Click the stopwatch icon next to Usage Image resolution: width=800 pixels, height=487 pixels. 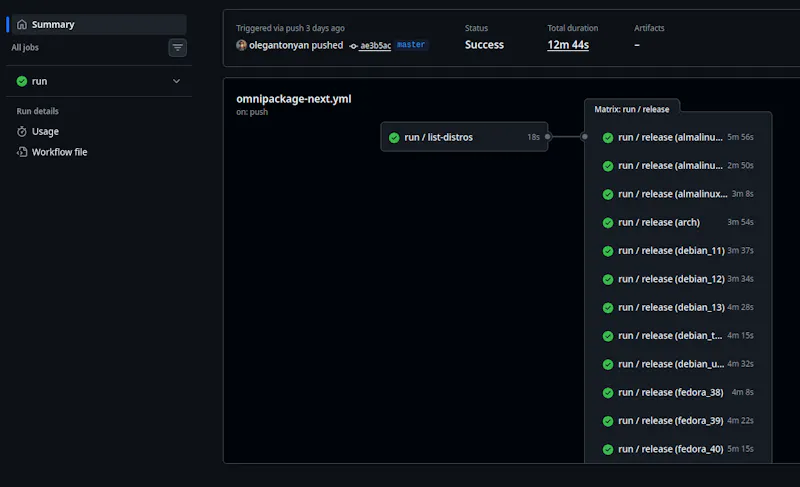tap(21, 132)
